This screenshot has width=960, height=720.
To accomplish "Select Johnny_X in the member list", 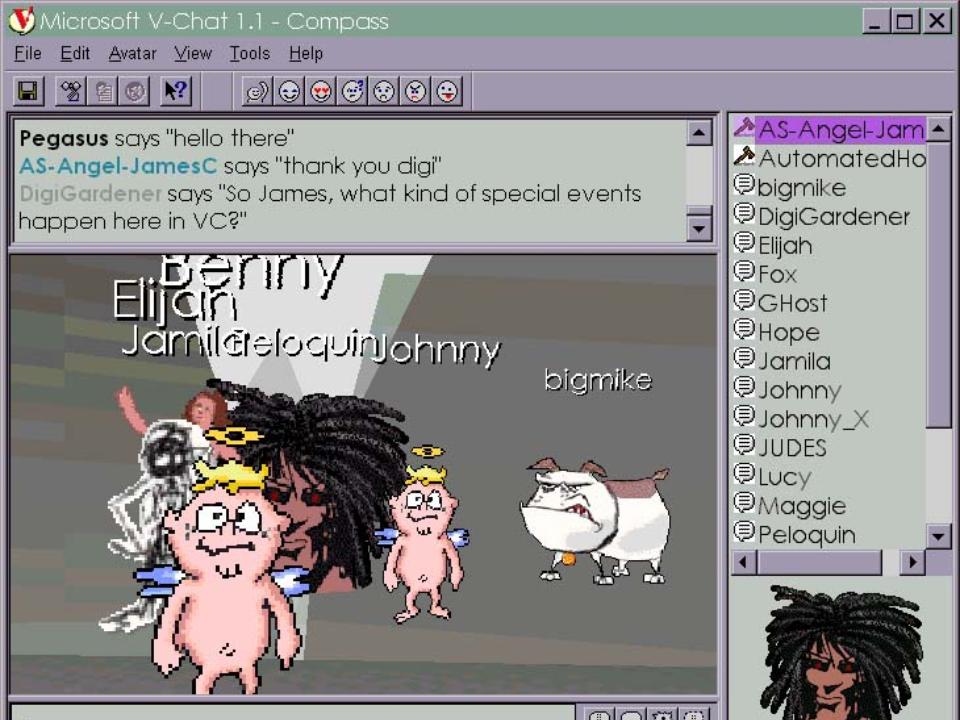I will click(813, 419).
